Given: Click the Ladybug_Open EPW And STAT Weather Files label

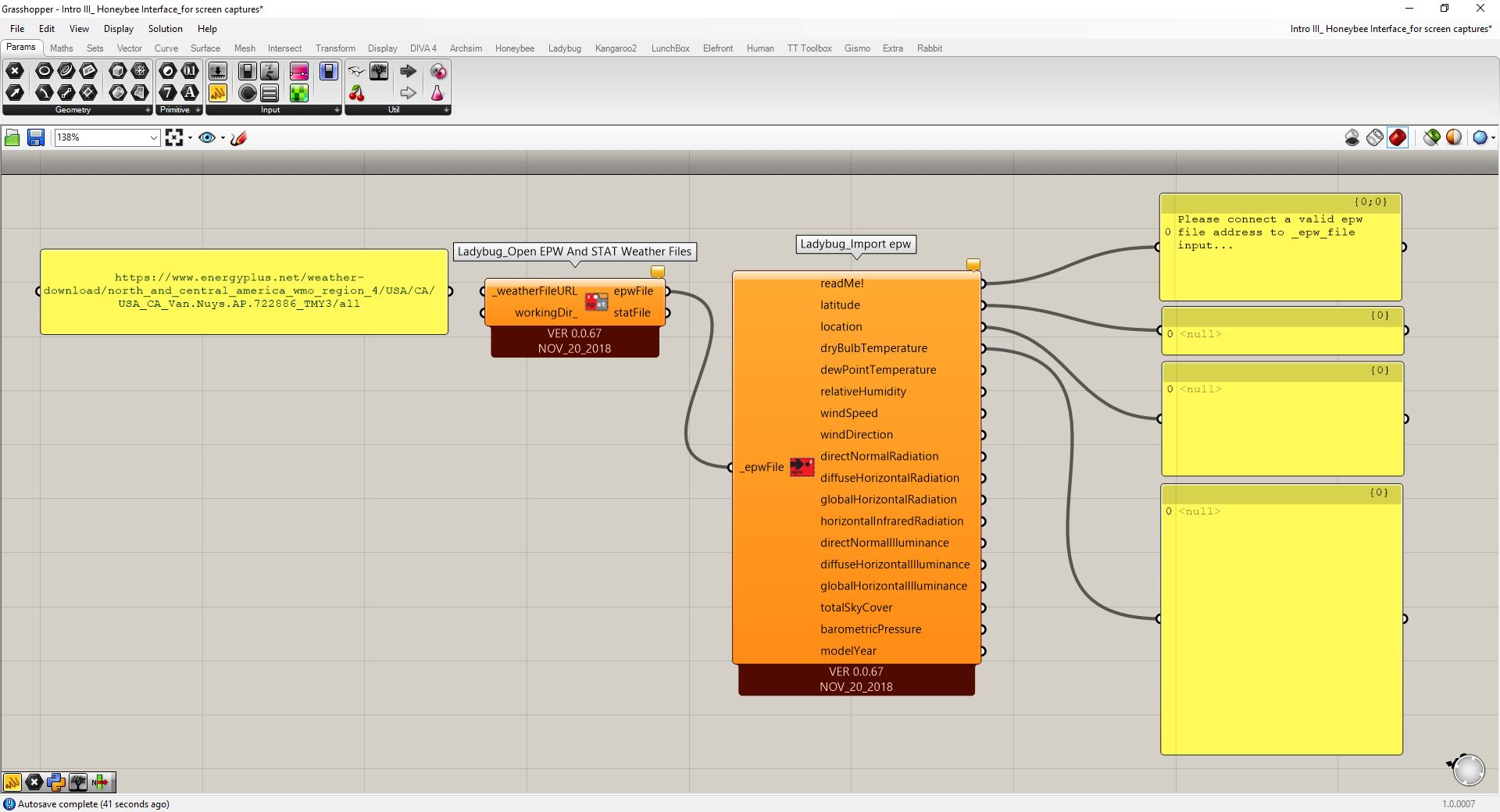Looking at the screenshot, I should [574, 251].
